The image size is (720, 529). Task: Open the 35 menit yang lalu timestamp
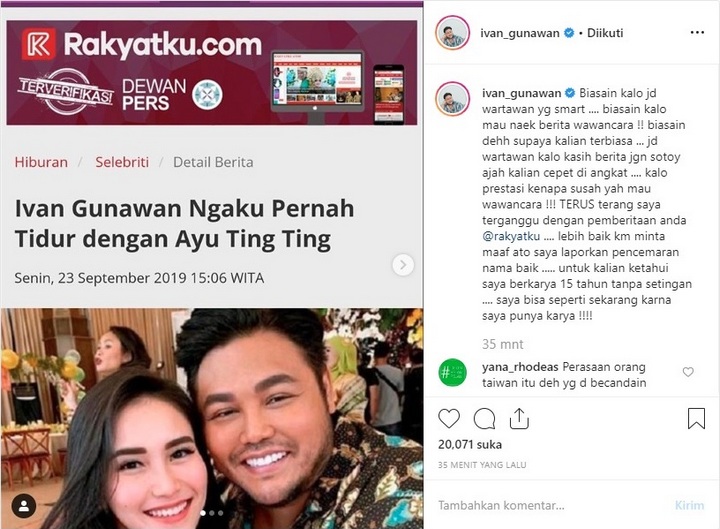482,465
